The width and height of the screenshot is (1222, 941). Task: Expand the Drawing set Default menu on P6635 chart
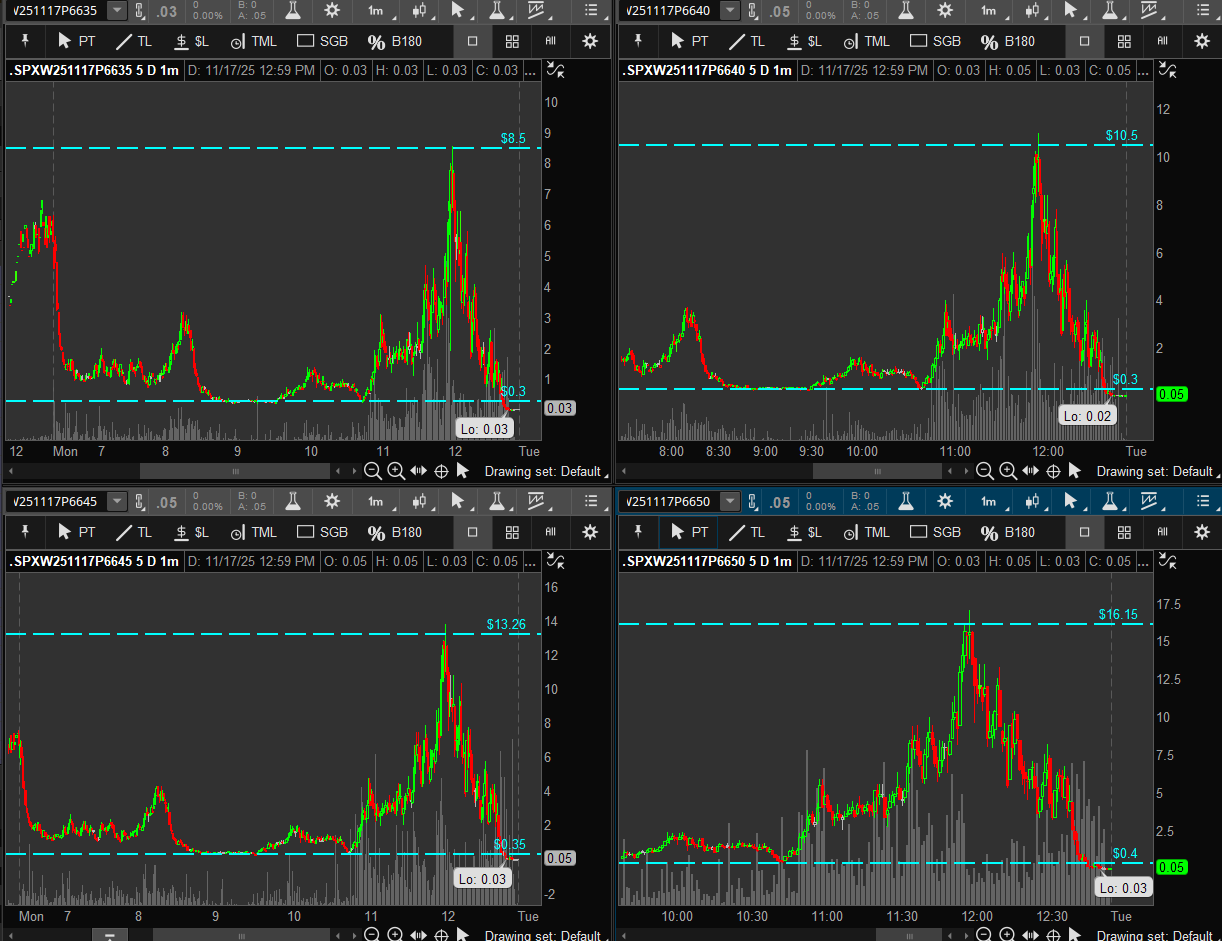click(x=545, y=471)
